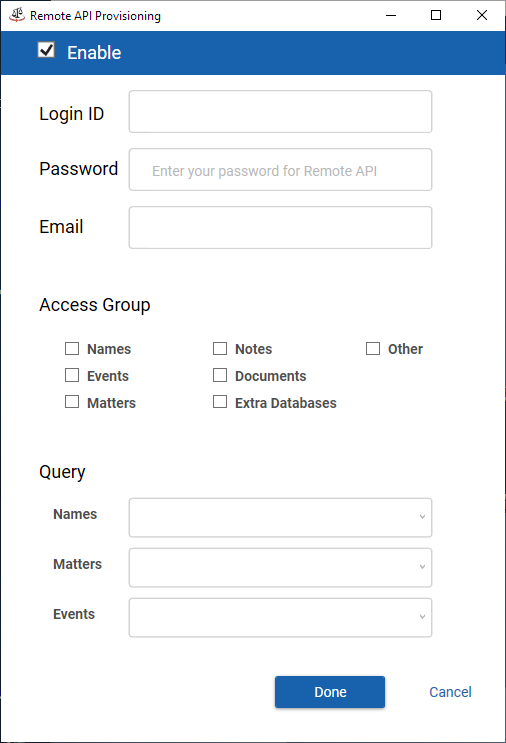The height and width of the screenshot is (743, 506).
Task: Click the Cancel link
Action: click(x=450, y=692)
